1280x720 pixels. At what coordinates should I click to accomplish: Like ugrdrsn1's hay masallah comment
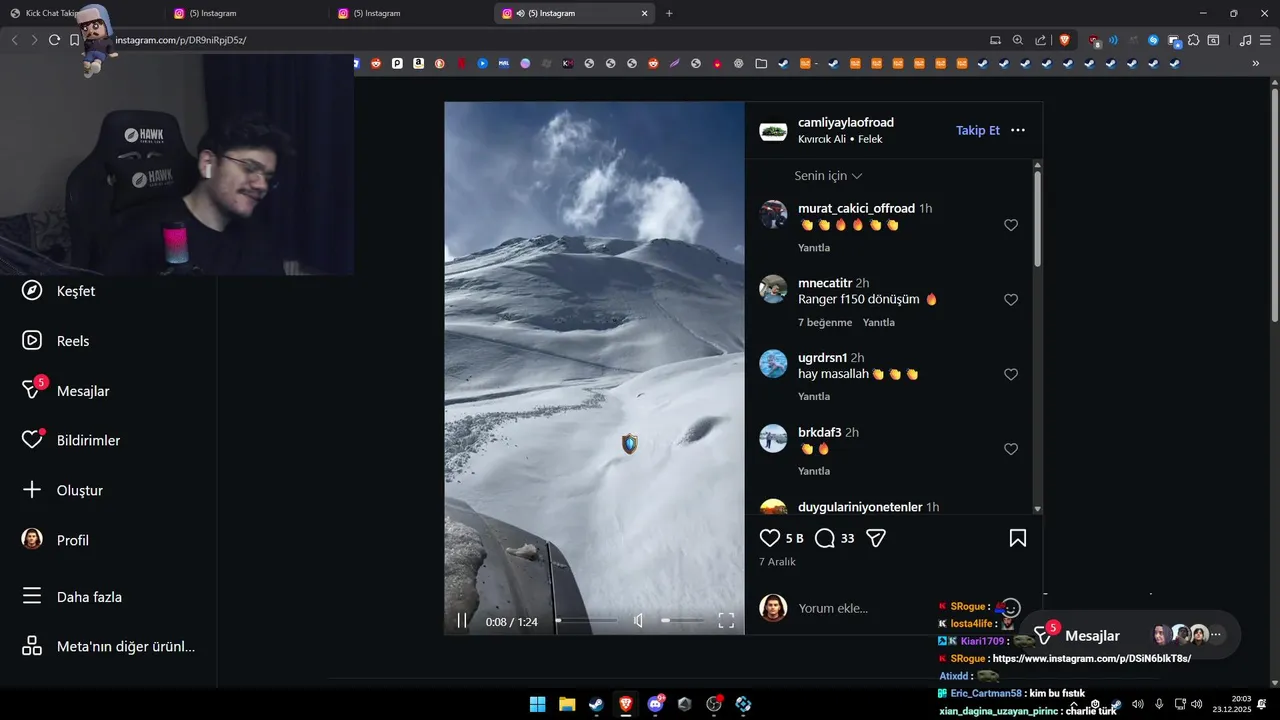[1011, 374]
